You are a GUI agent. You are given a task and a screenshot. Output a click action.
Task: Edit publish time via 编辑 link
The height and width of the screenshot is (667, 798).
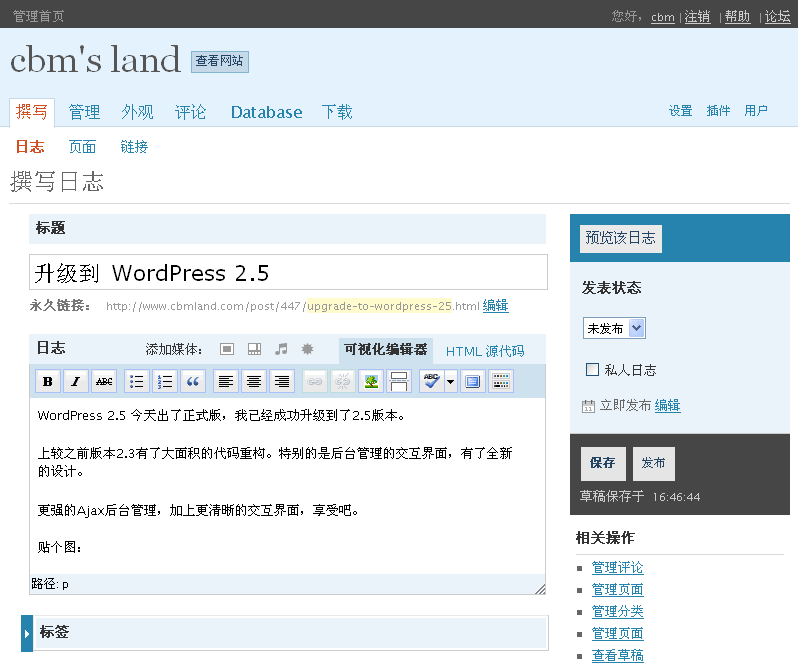click(668, 405)
